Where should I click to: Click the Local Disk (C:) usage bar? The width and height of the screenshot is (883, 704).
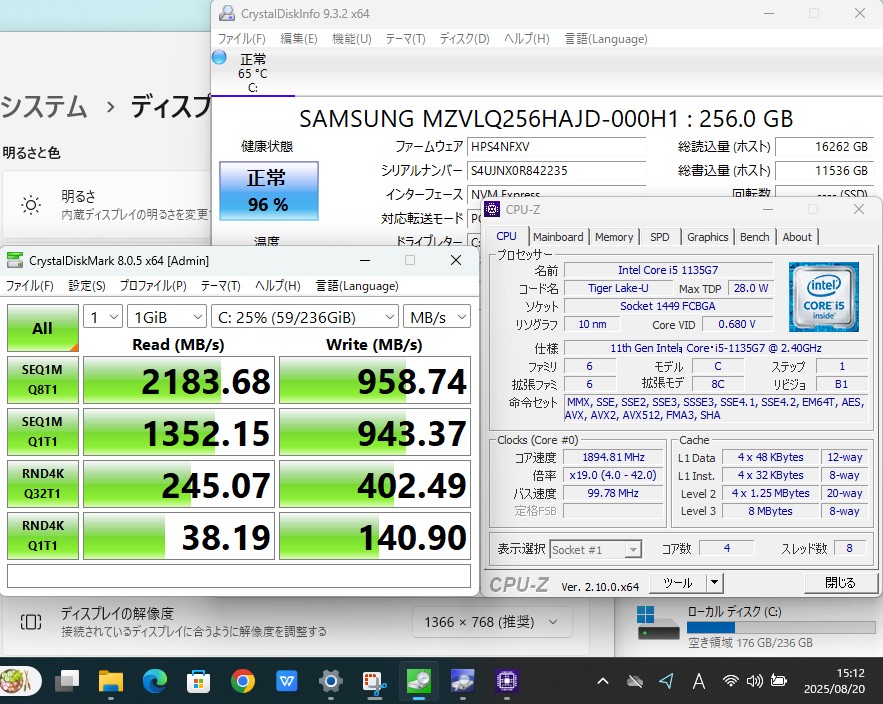click(779, 627)
